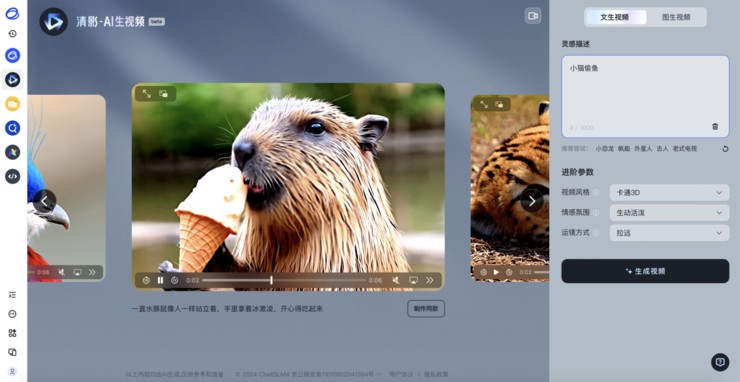Screen dimensions: 740x382
Task: Open the yellow folder icon in sidebar
Action: pyautogui.click(x=12, y=103)
